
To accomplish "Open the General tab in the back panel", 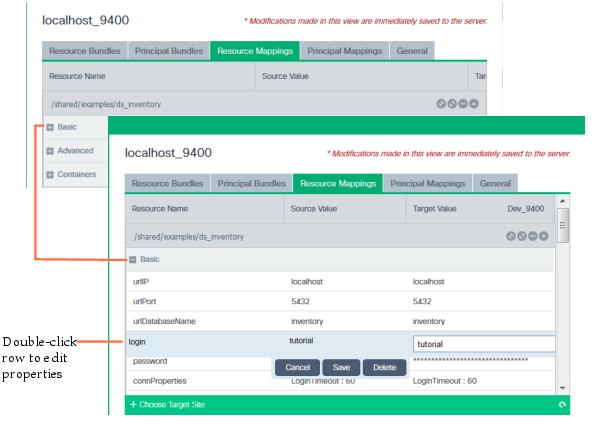I will [412, 51].
